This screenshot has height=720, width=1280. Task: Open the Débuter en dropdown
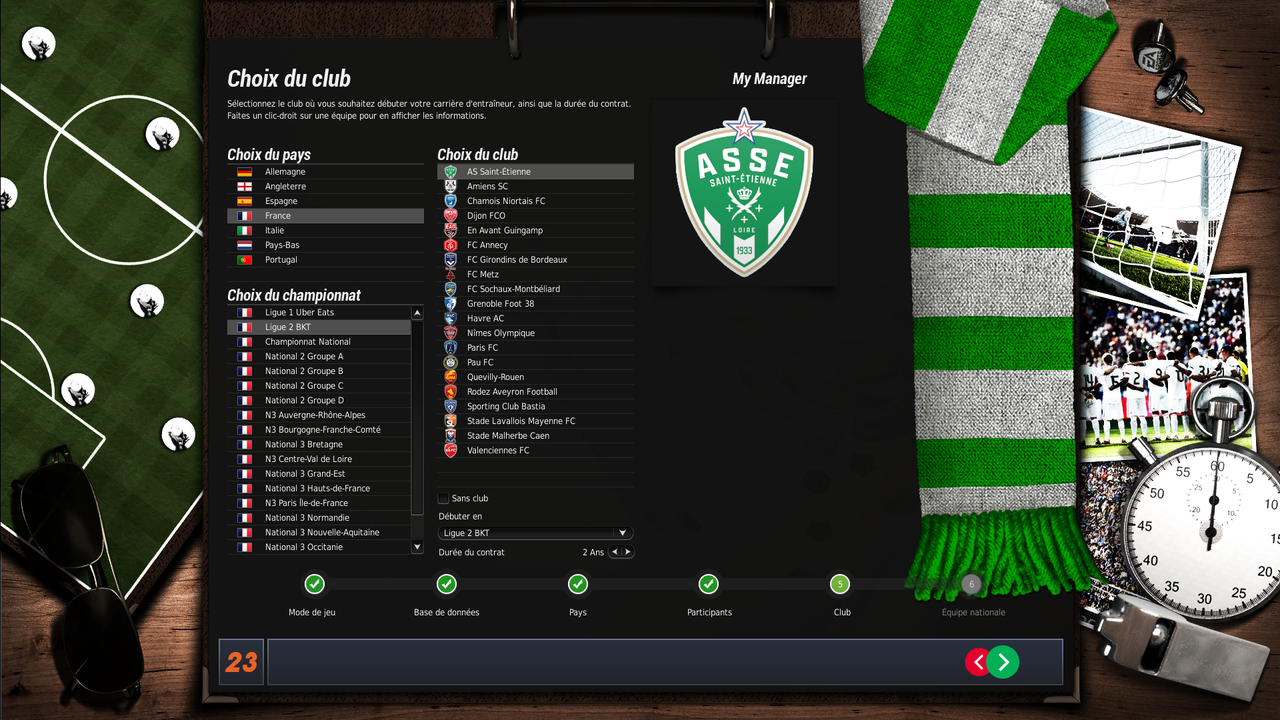(x=536, y=533)
